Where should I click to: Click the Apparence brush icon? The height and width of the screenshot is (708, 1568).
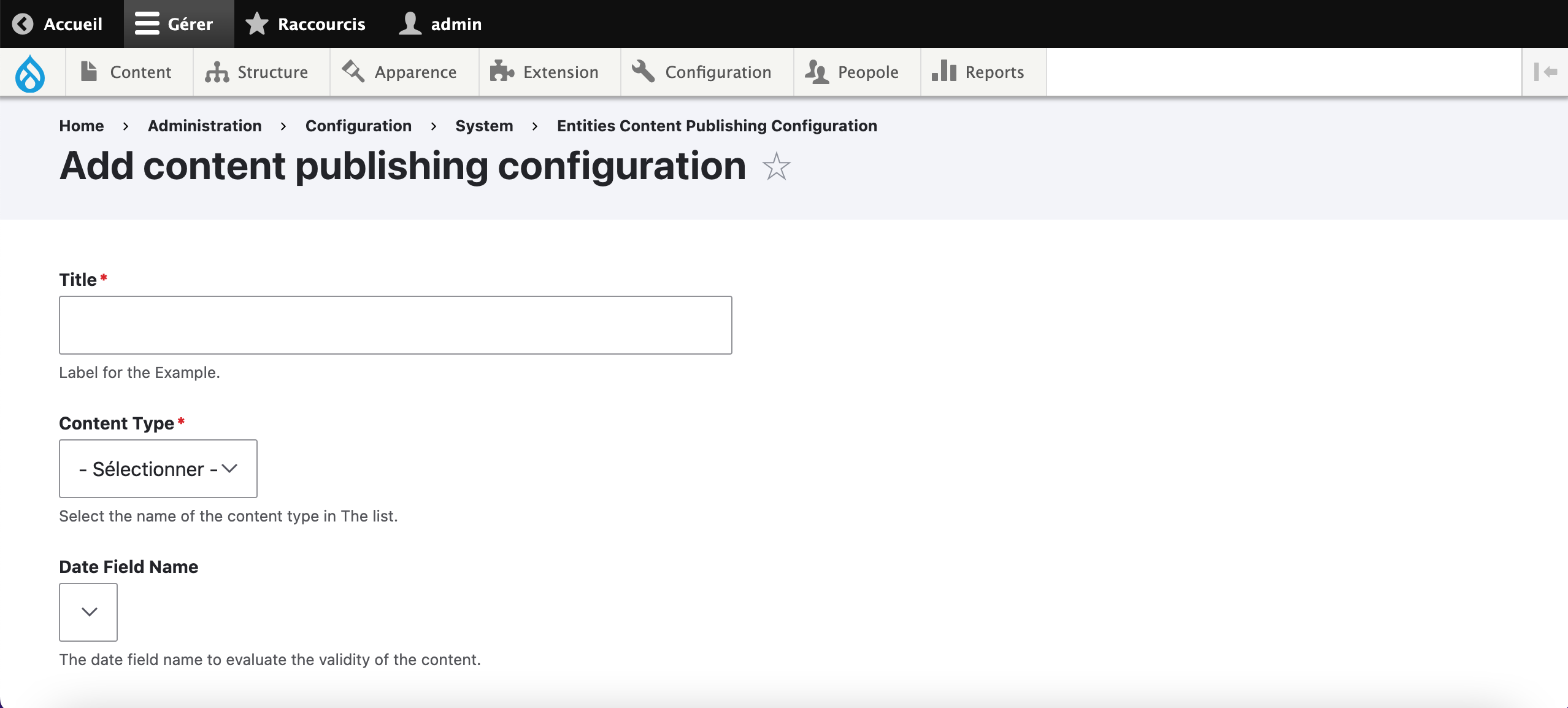pyautogui.click(x=353, y=71)
